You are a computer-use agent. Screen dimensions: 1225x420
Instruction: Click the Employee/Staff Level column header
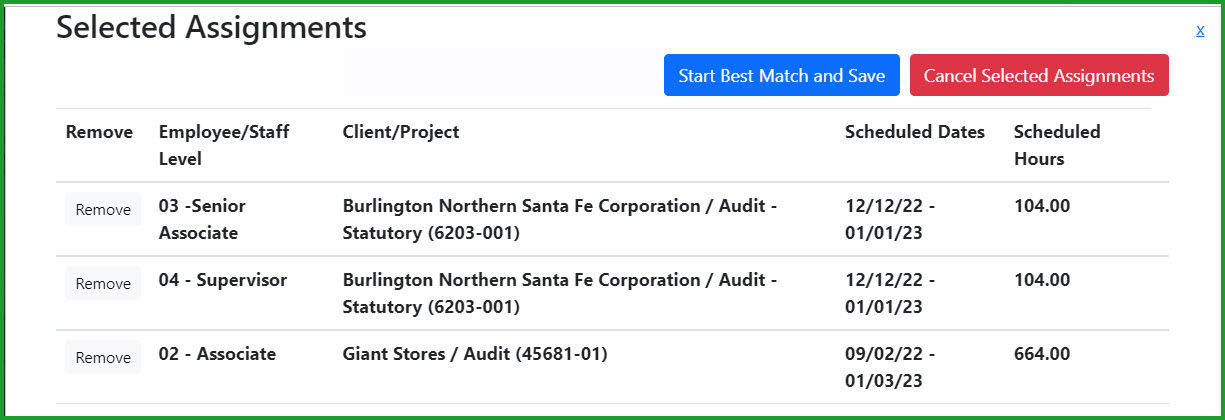[223, 145]
